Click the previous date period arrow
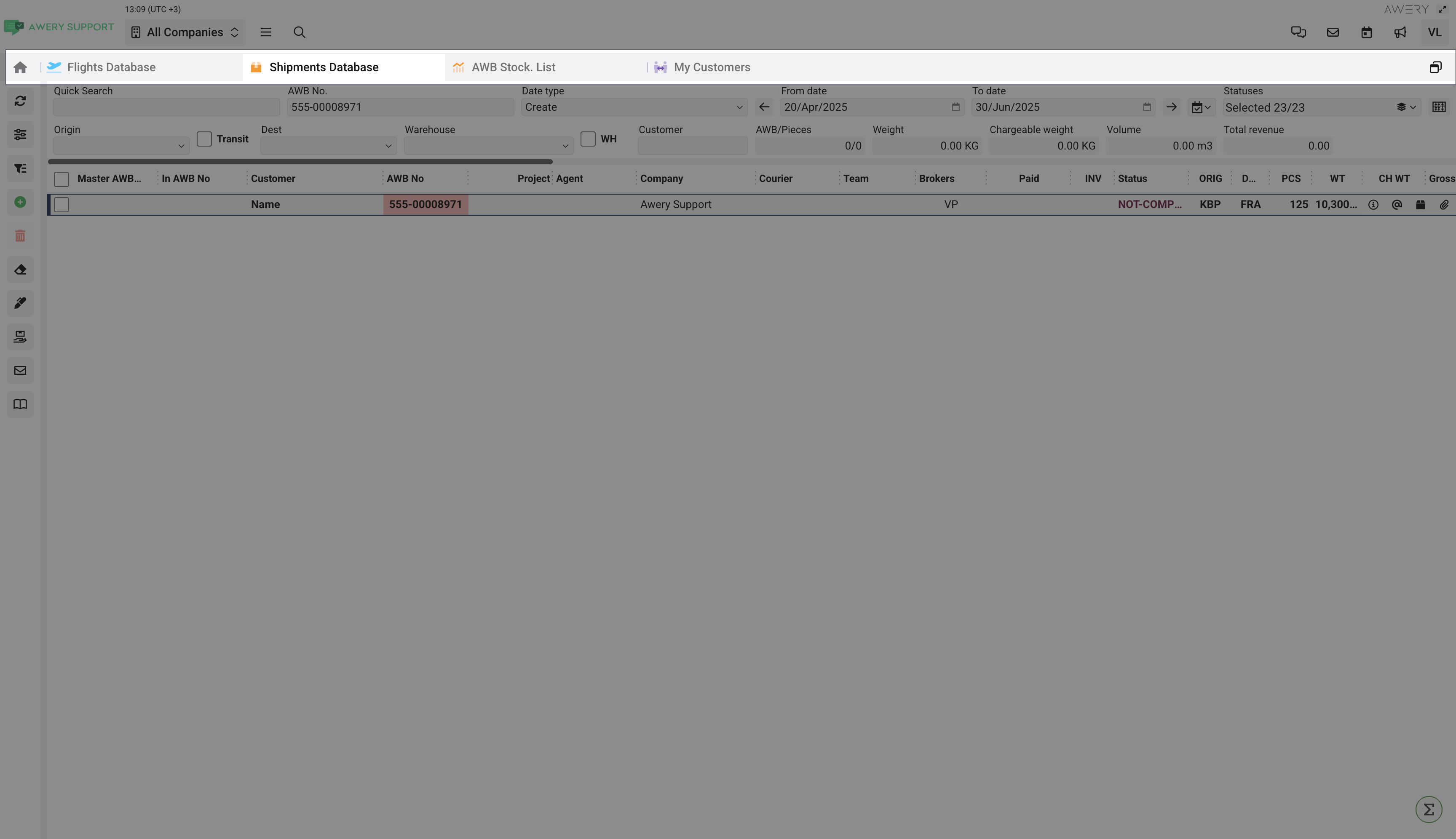The image size is (1456, 839). click(764, 107)
